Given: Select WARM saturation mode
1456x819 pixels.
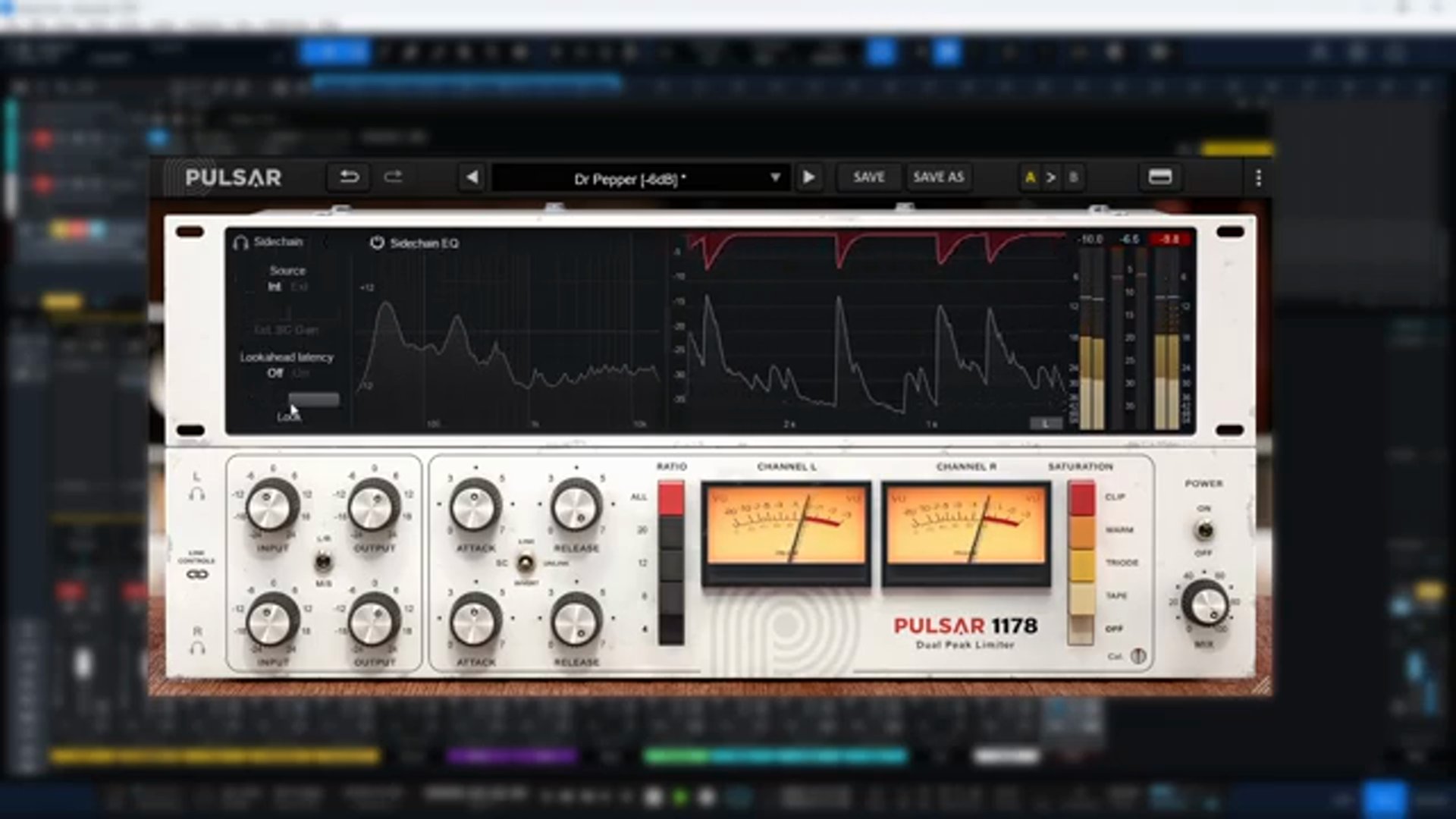Looking at the screenshot, I should (x=1081, y=532).
